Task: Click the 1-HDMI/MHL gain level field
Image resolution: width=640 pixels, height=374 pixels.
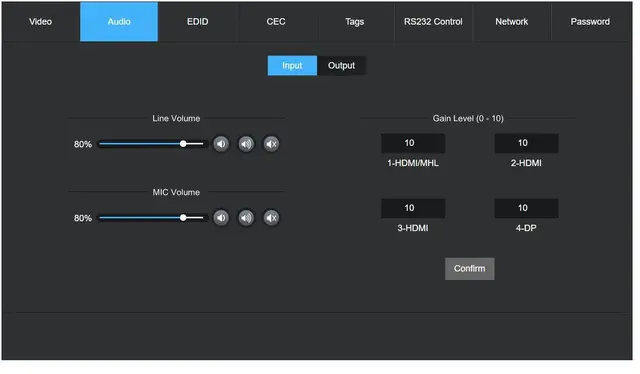Action: point(413,143)
